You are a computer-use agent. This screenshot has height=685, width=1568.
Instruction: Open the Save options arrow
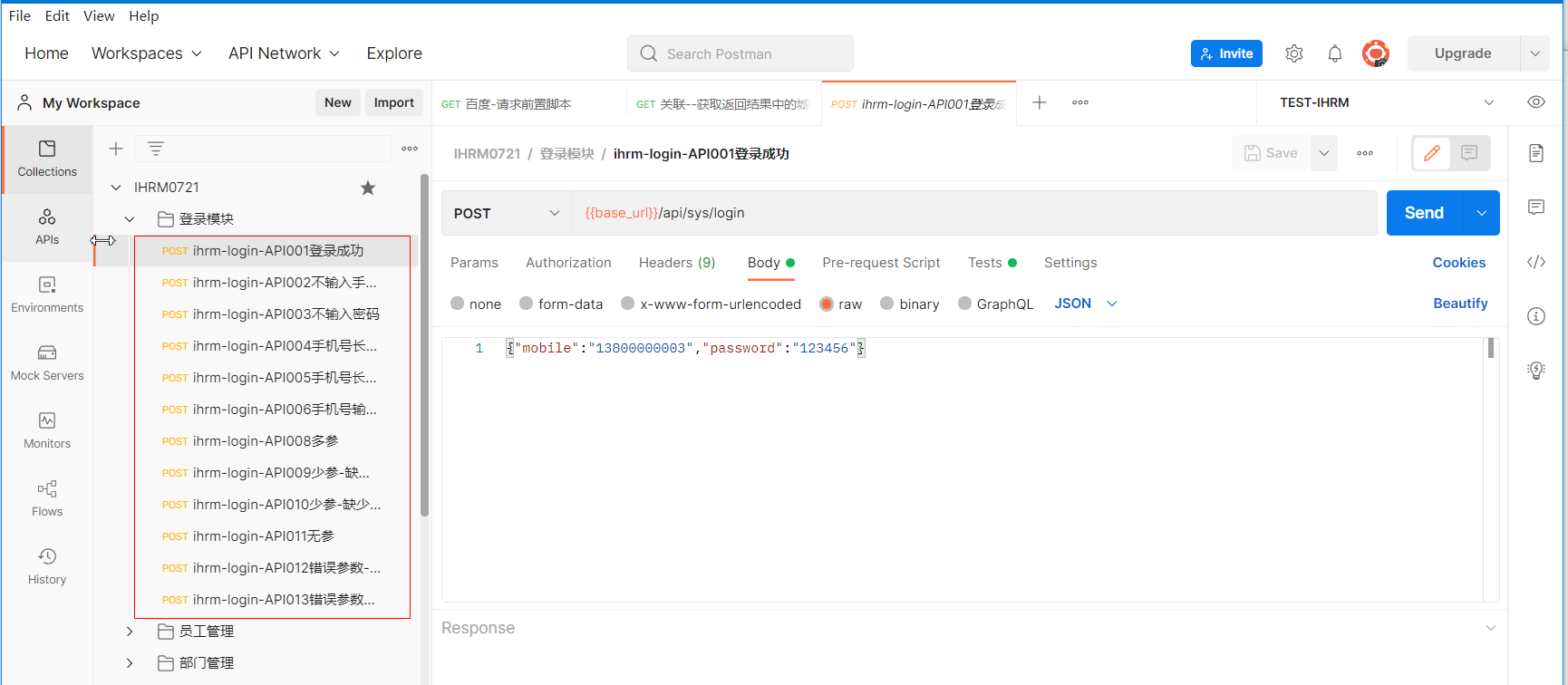(x=1324, y=153)
